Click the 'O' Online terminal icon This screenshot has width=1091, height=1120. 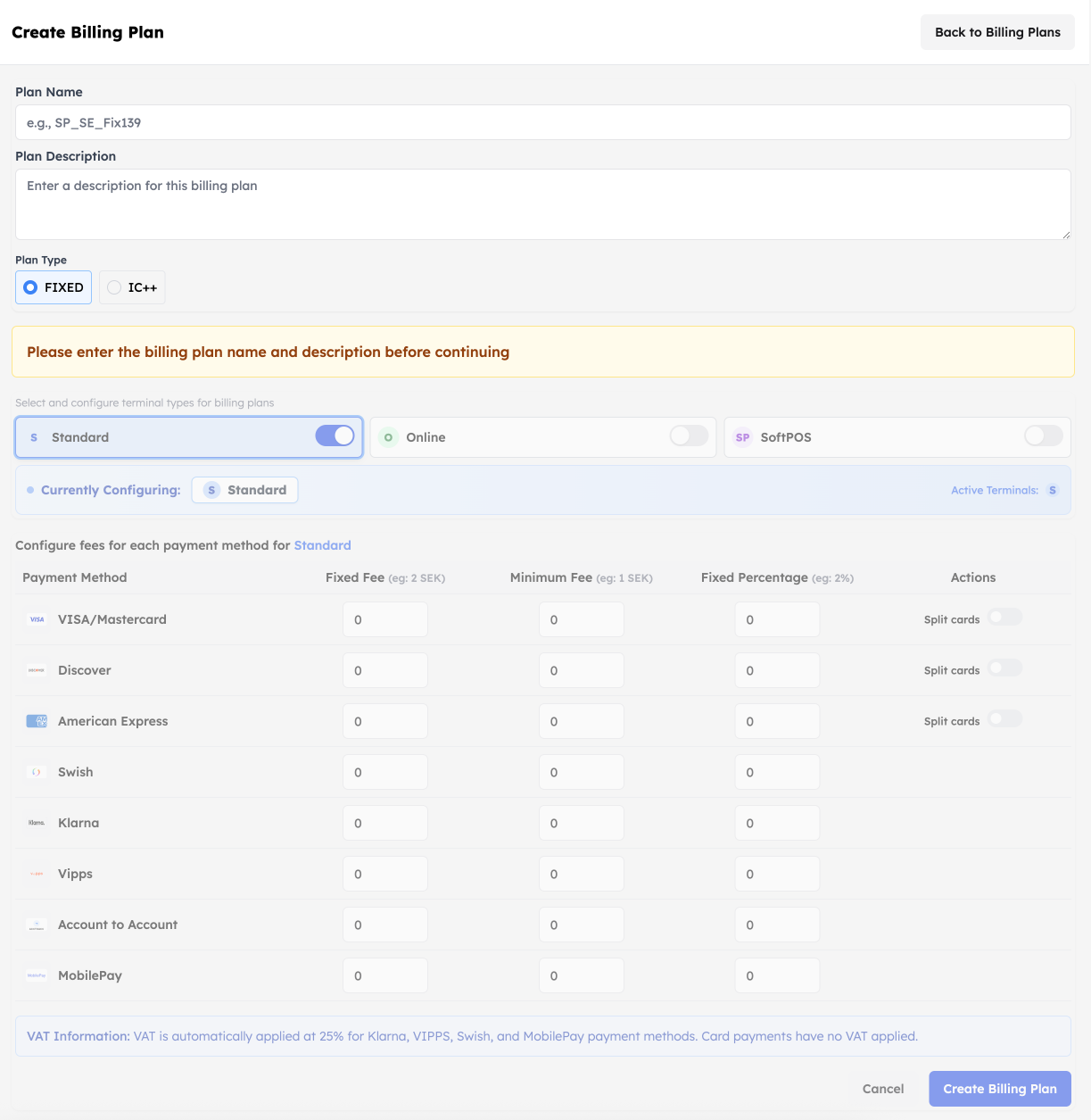coord(388,437)
